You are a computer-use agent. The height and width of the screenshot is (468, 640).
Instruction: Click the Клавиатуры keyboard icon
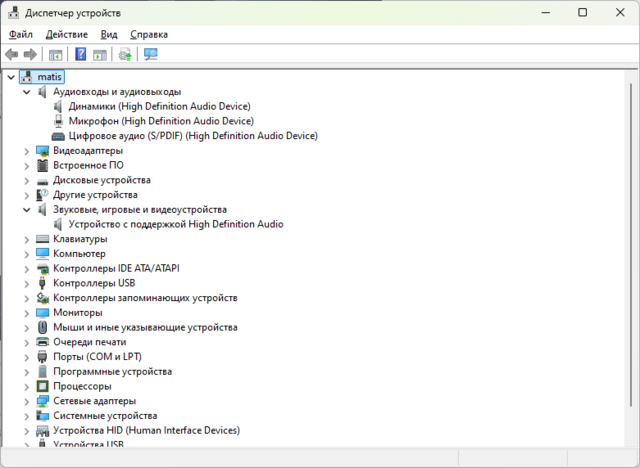43,239
